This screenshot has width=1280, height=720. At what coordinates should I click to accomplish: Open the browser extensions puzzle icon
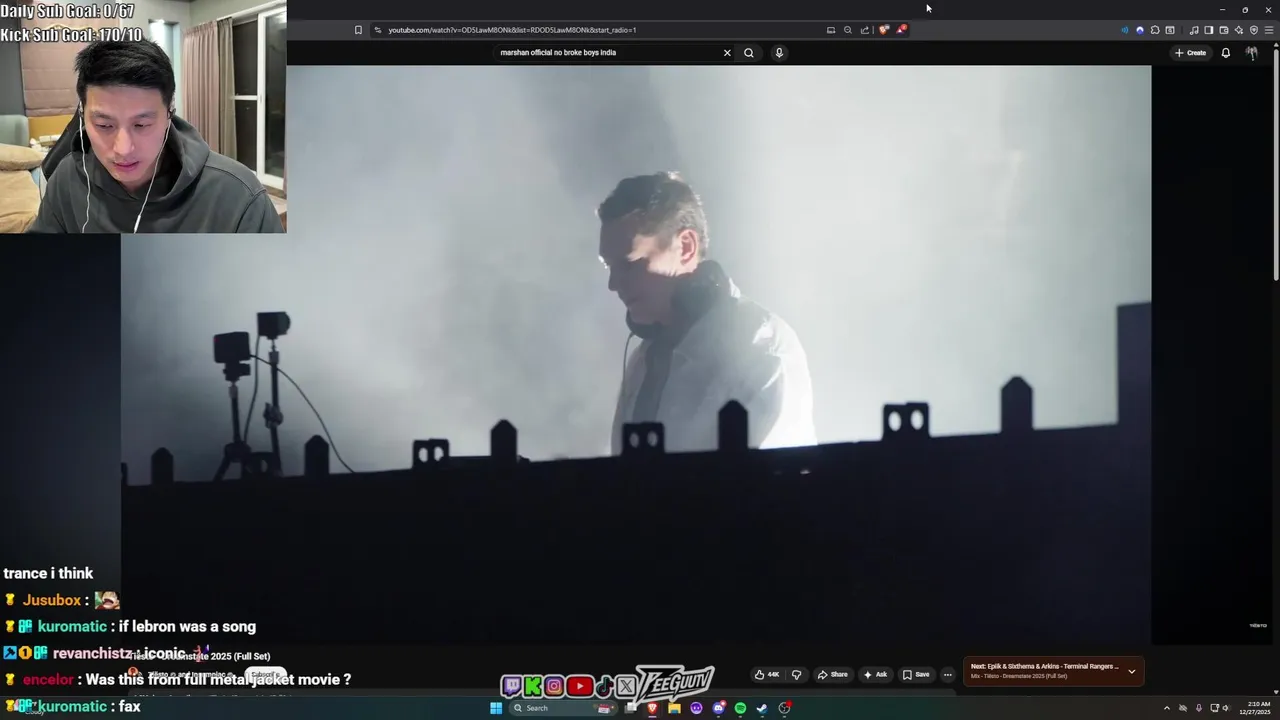coord(1155,30)
